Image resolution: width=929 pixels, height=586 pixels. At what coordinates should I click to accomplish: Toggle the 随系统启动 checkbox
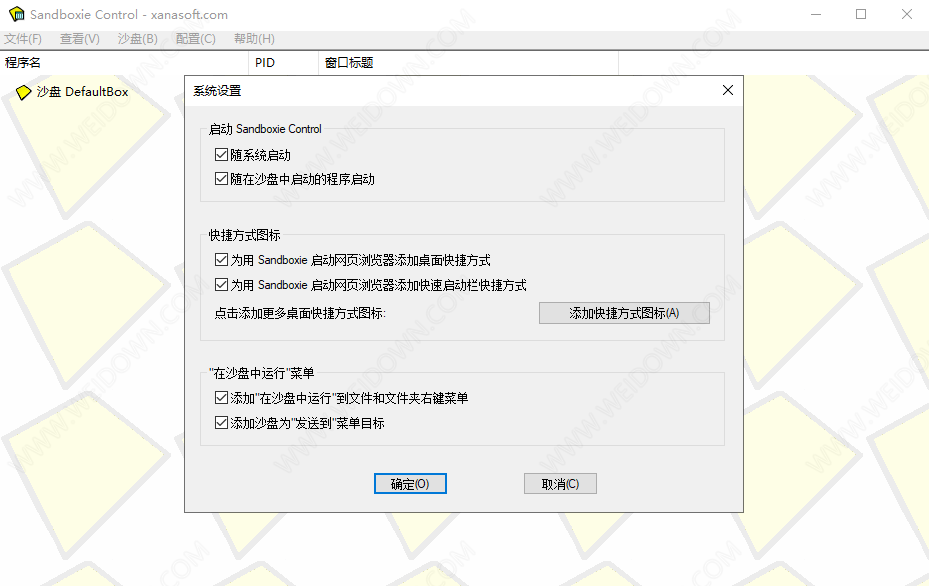[x=221, y=155]
